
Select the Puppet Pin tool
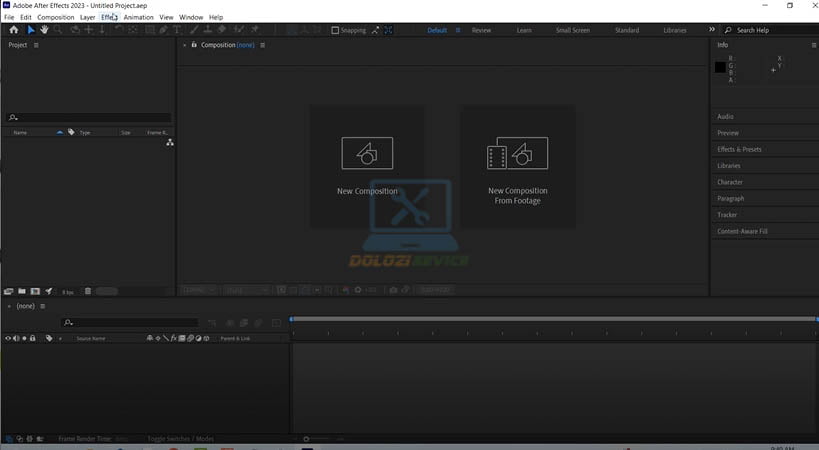pos(255,30)
